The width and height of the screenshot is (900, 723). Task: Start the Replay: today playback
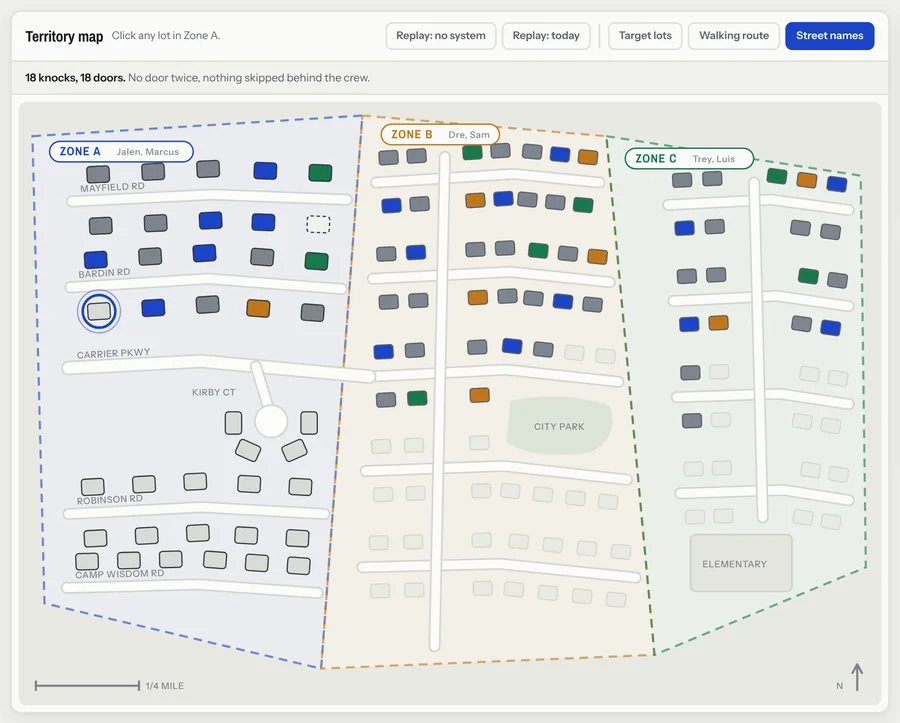point(546,36)
